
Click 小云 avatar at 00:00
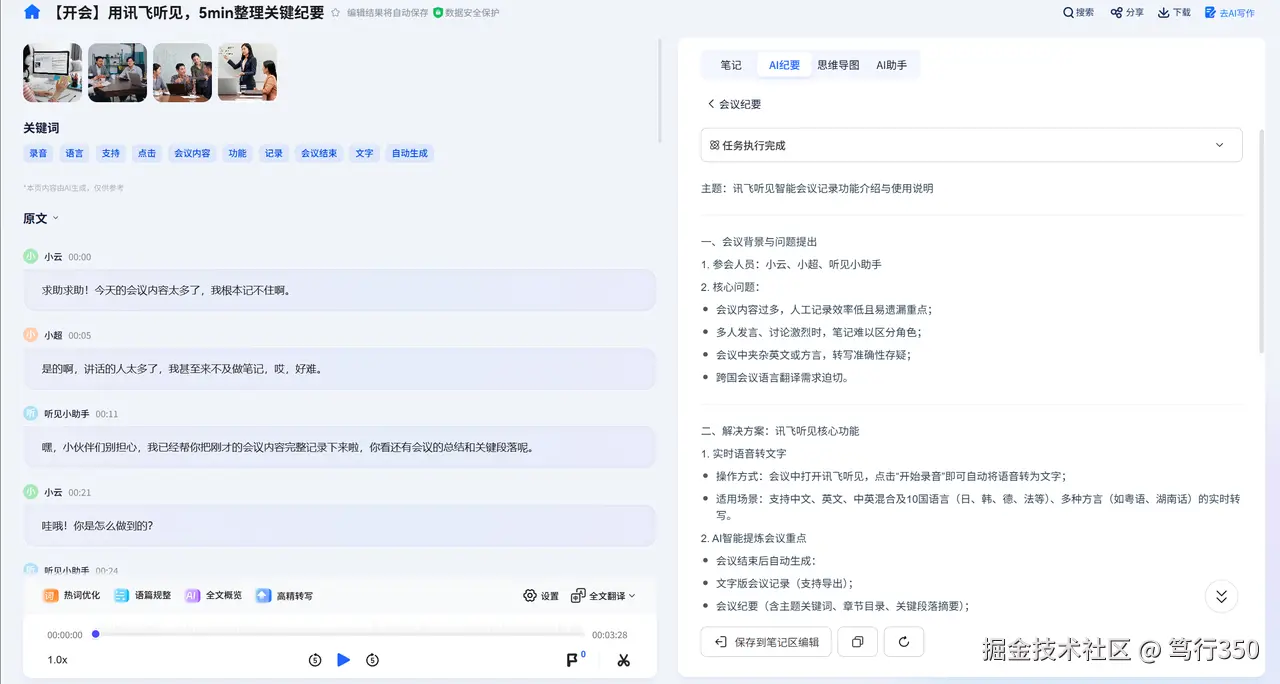32,257
